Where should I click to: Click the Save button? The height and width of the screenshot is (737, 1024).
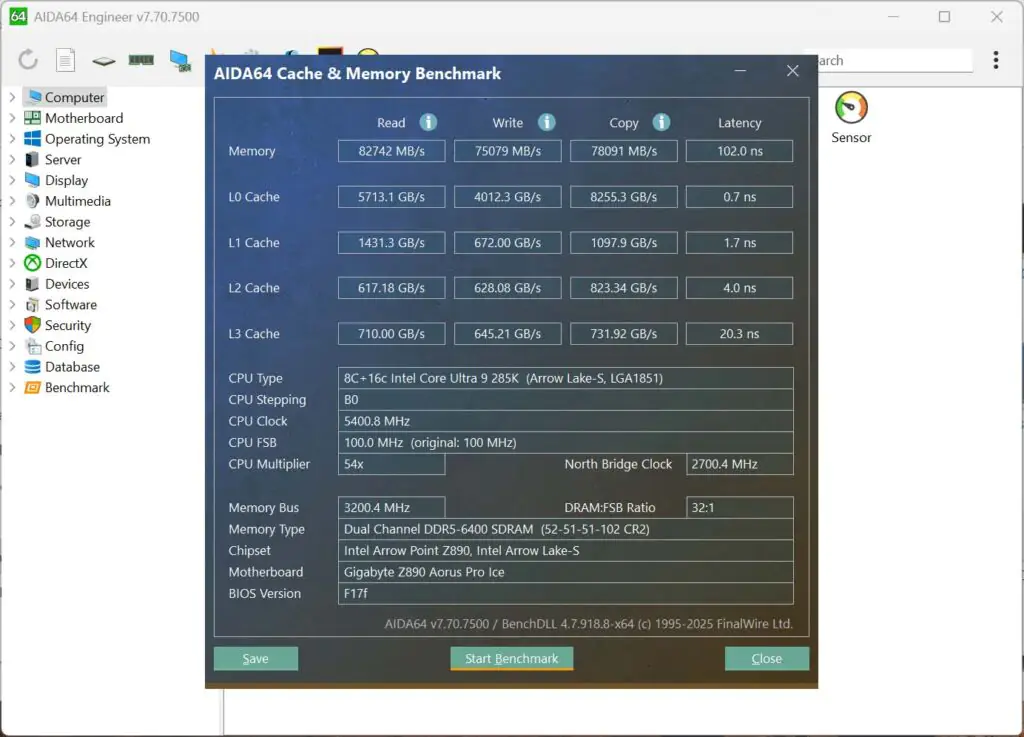pos(255,658)
